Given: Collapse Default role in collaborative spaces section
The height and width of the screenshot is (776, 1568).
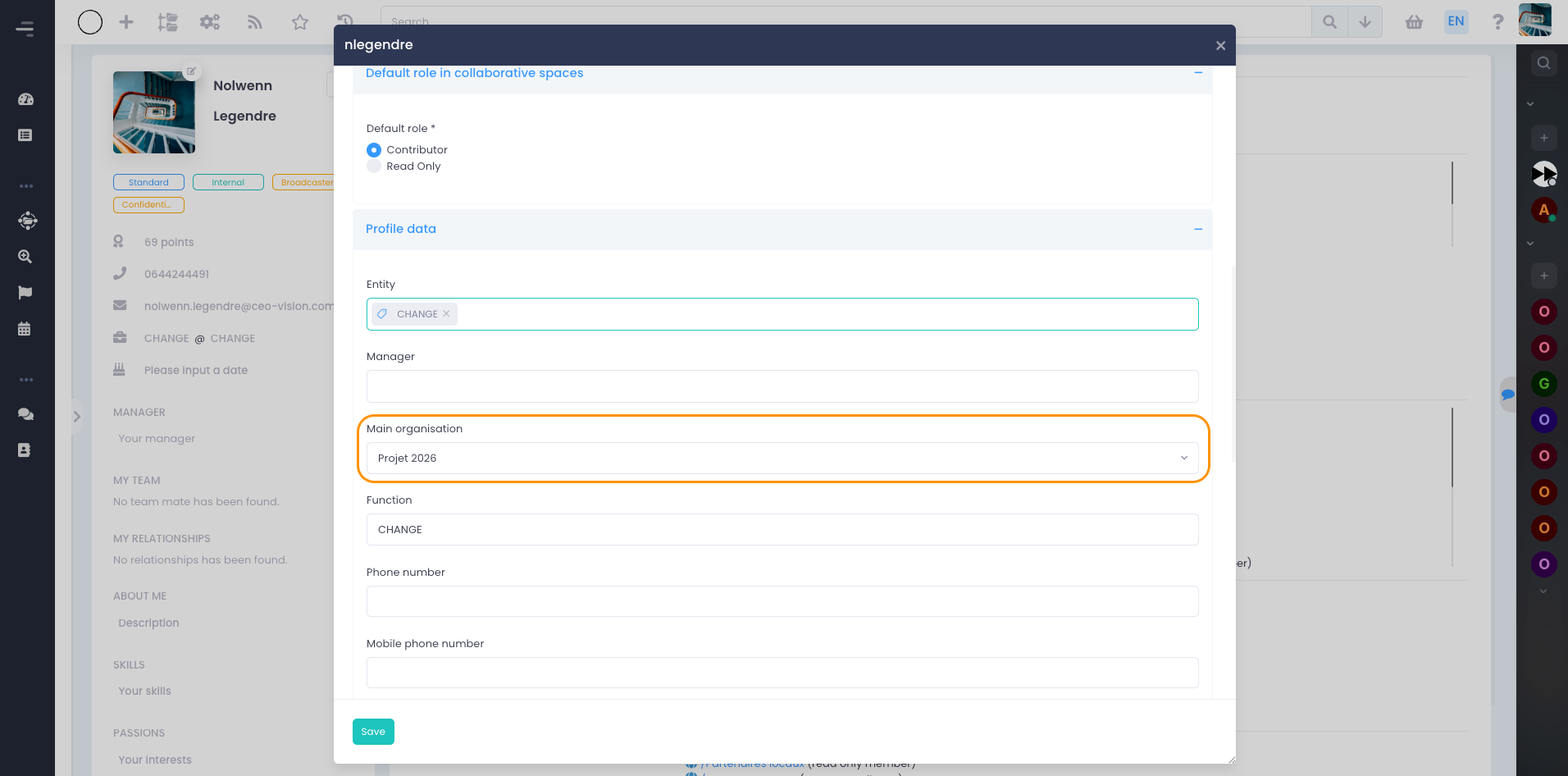Looking at the screenshot, I should tap(1198, 73).
